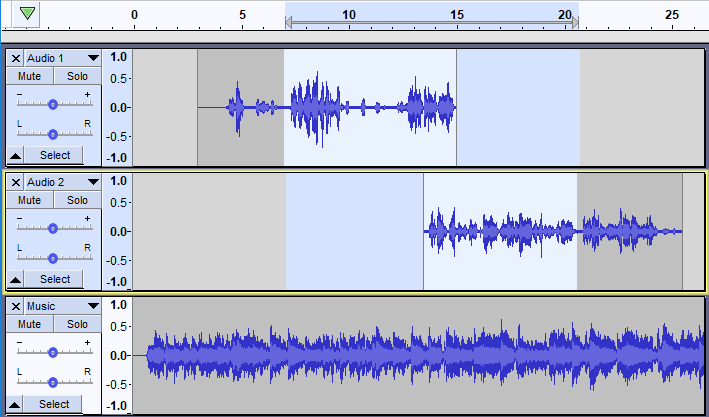
Task: Click the green playhead triangle icon
Action: coord(28,14)
